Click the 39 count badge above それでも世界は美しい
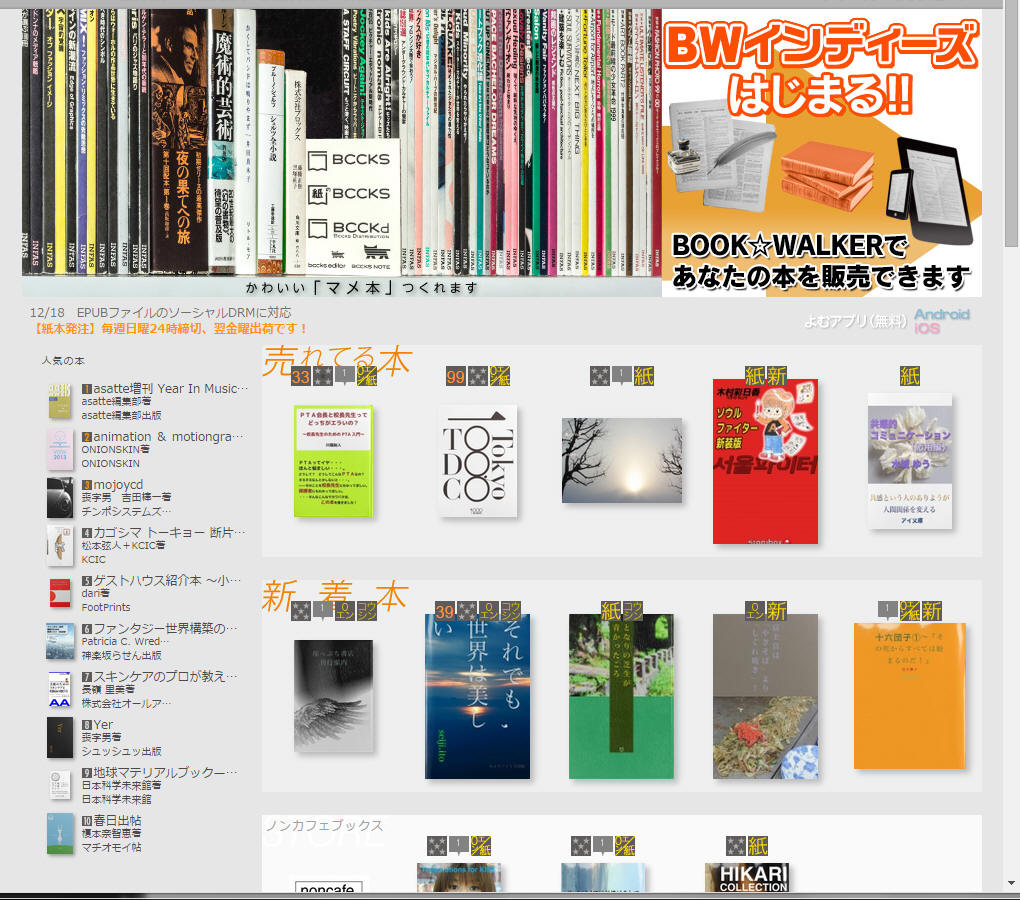 click(444, 611)
